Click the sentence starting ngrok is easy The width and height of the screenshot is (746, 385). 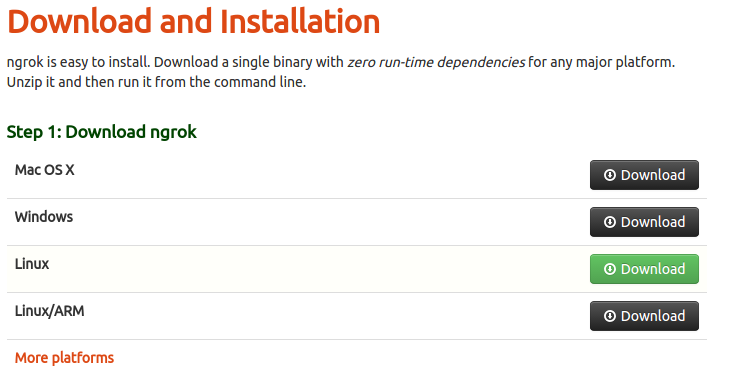pos(341,62)
